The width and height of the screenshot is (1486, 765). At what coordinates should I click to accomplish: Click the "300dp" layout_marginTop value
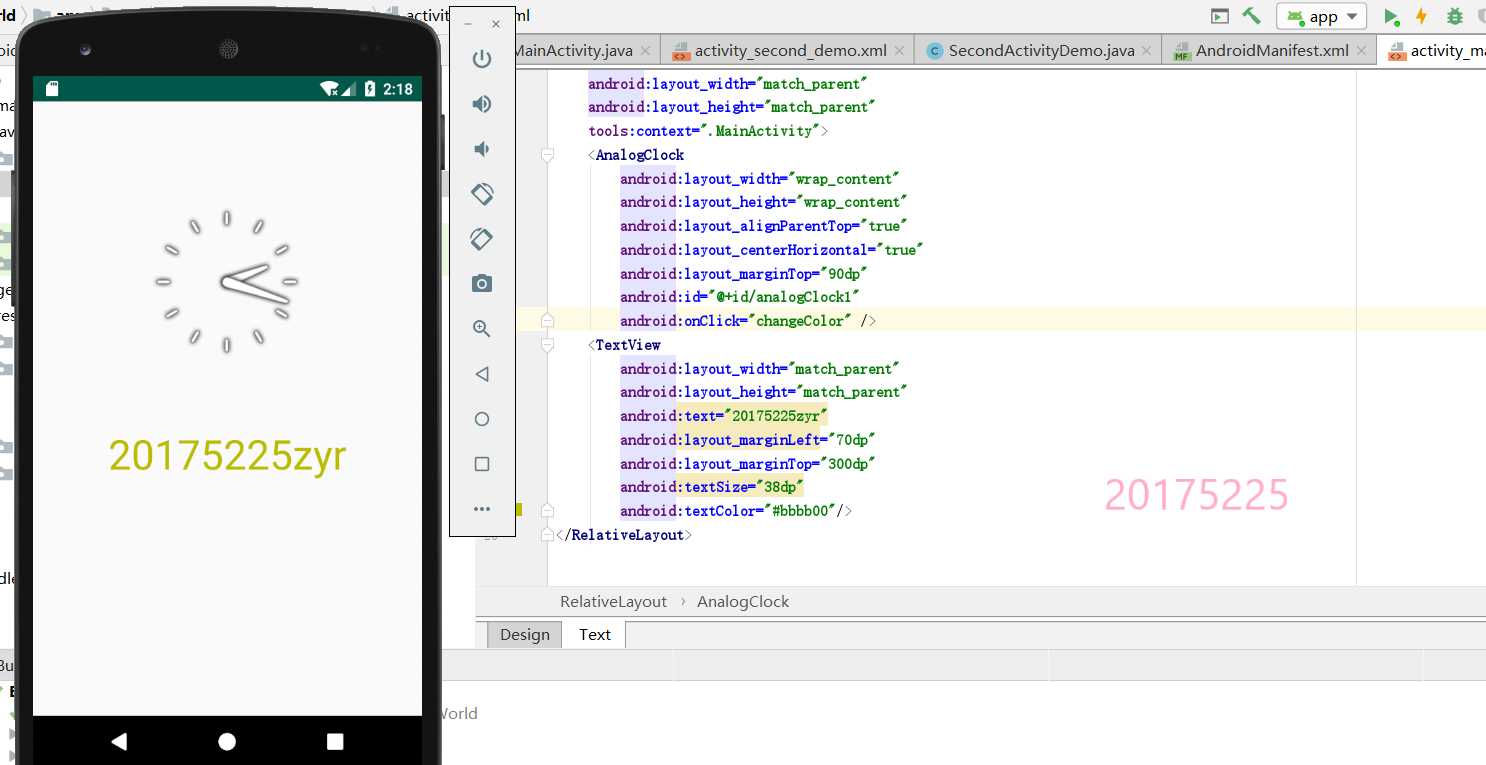(x=847, y=464)
